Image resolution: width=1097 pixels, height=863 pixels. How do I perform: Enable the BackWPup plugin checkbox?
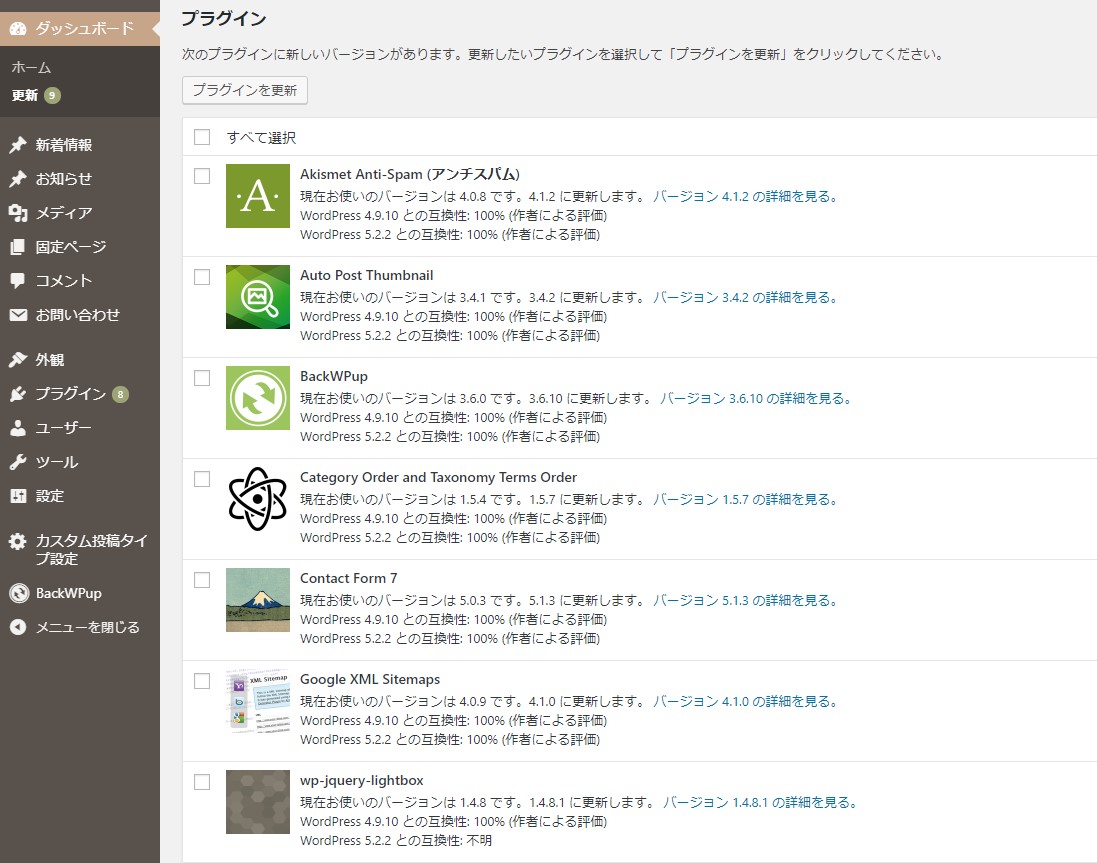click(202, 378)
